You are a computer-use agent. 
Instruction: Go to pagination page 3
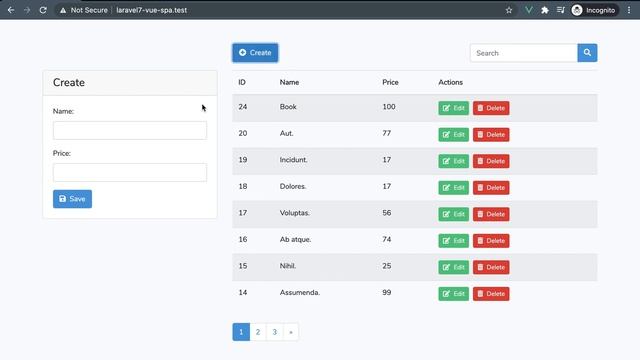[x=275, y=332]
